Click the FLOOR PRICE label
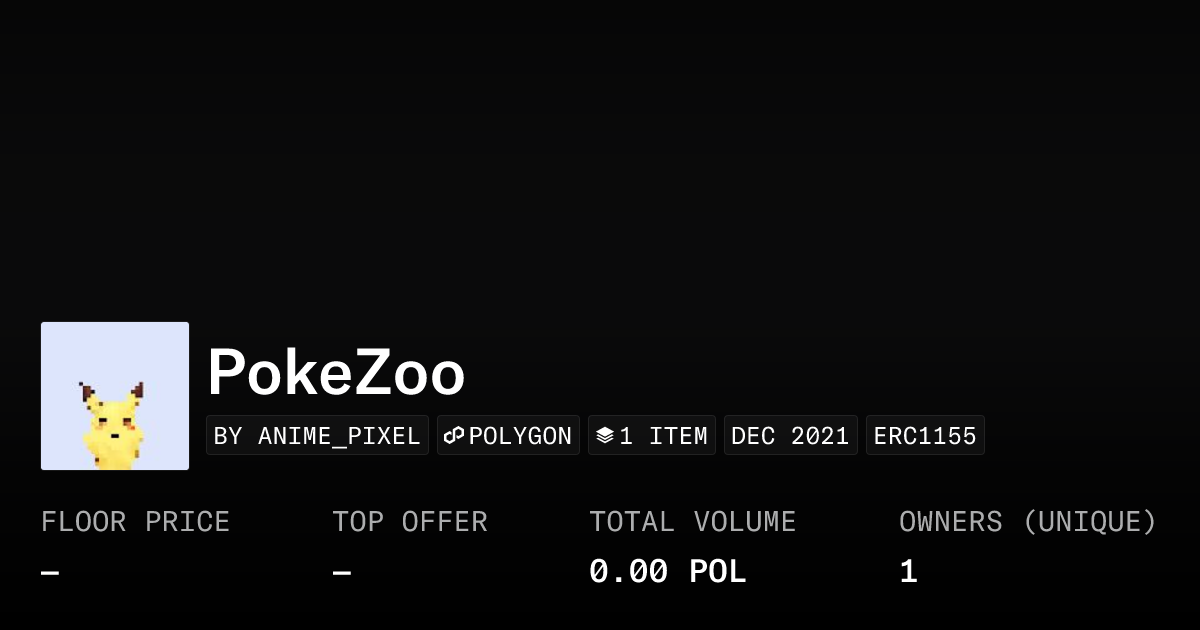The image size is (1200, 630). click(x=135, y=522)
